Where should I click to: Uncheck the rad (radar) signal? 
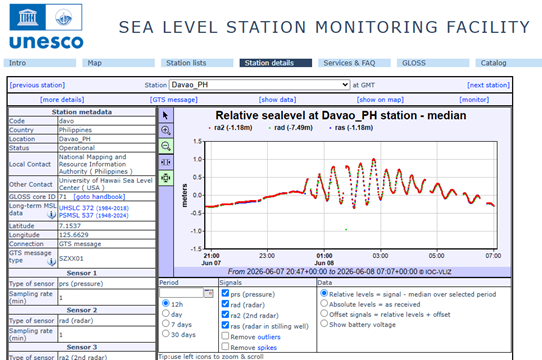[225, 304]
